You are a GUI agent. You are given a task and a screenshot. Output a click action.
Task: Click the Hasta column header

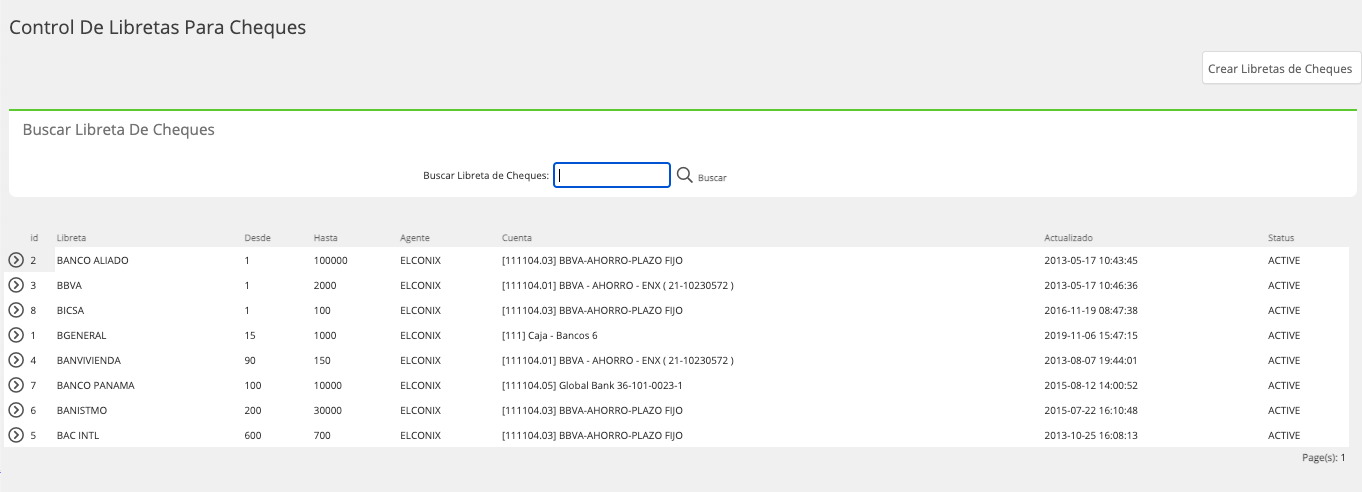click(325, 238)
